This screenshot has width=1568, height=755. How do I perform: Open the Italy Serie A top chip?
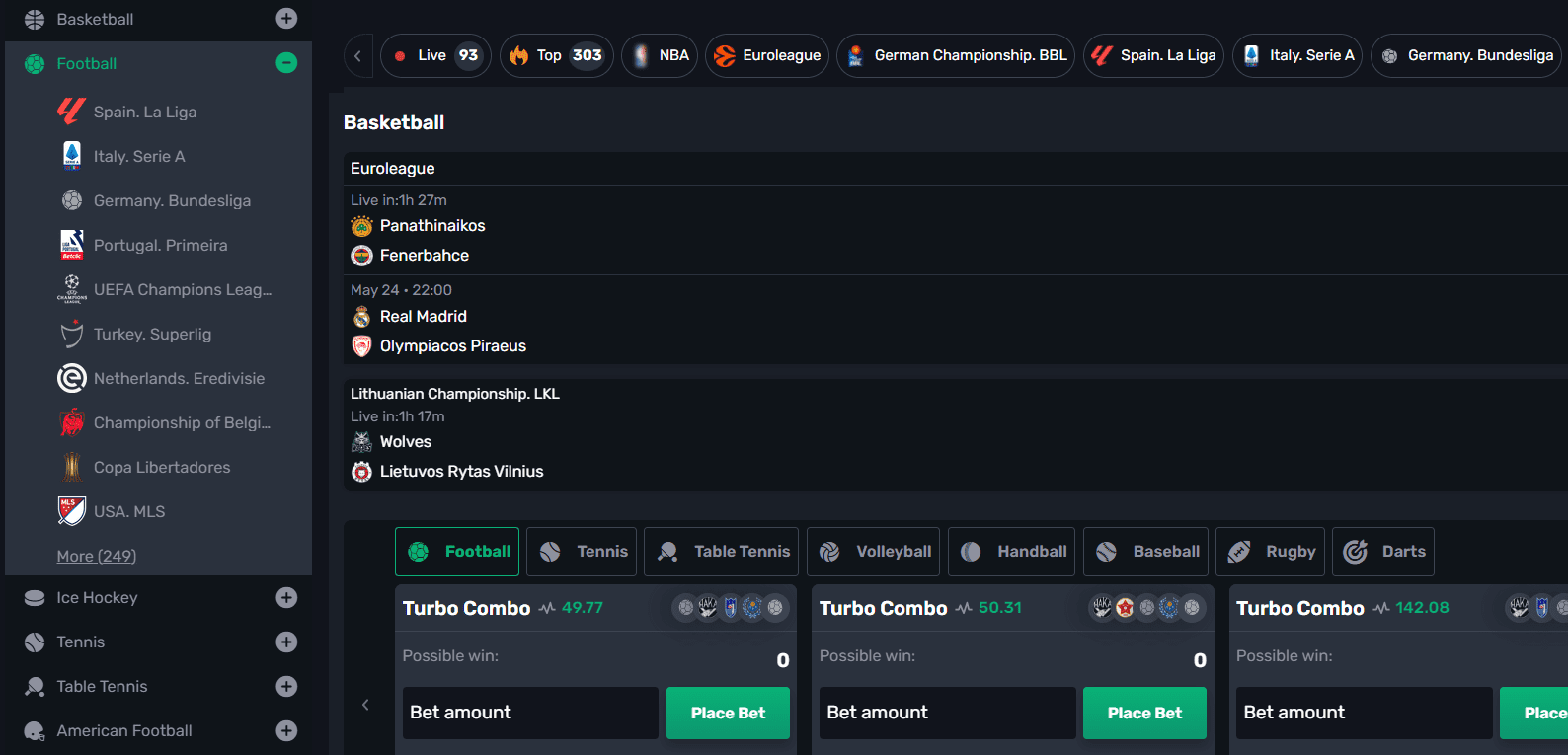(x=1297, y=55)
